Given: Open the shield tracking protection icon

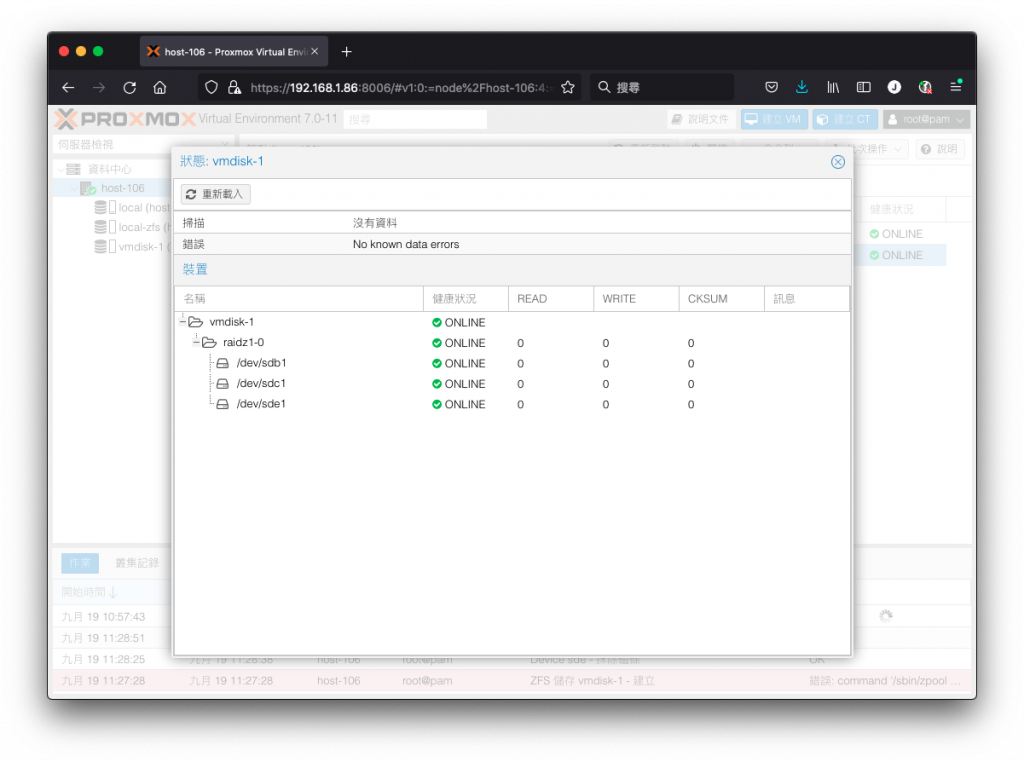Looking at the screenshot, I should [211, 87].
